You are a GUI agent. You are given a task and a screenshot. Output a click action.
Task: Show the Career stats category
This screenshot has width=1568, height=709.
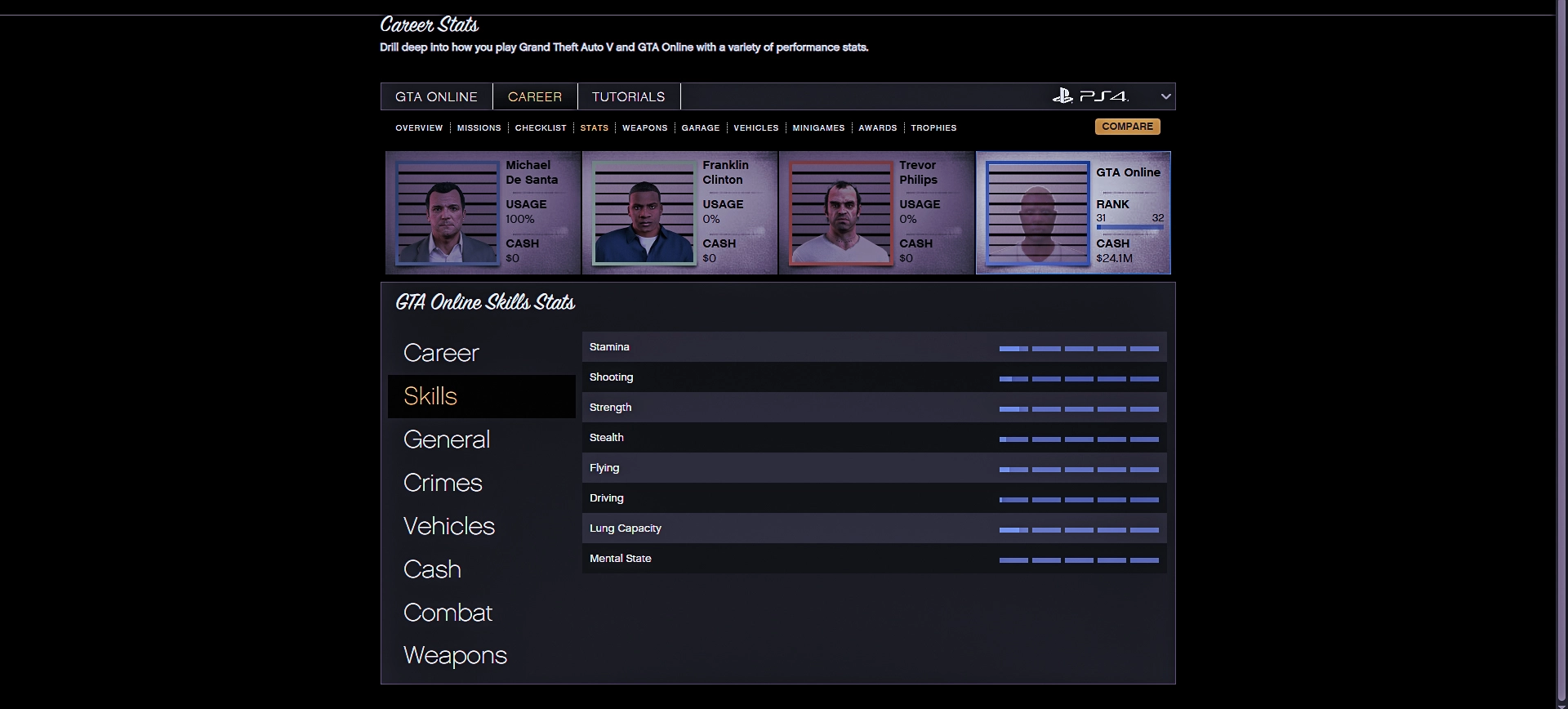[441, 353]
